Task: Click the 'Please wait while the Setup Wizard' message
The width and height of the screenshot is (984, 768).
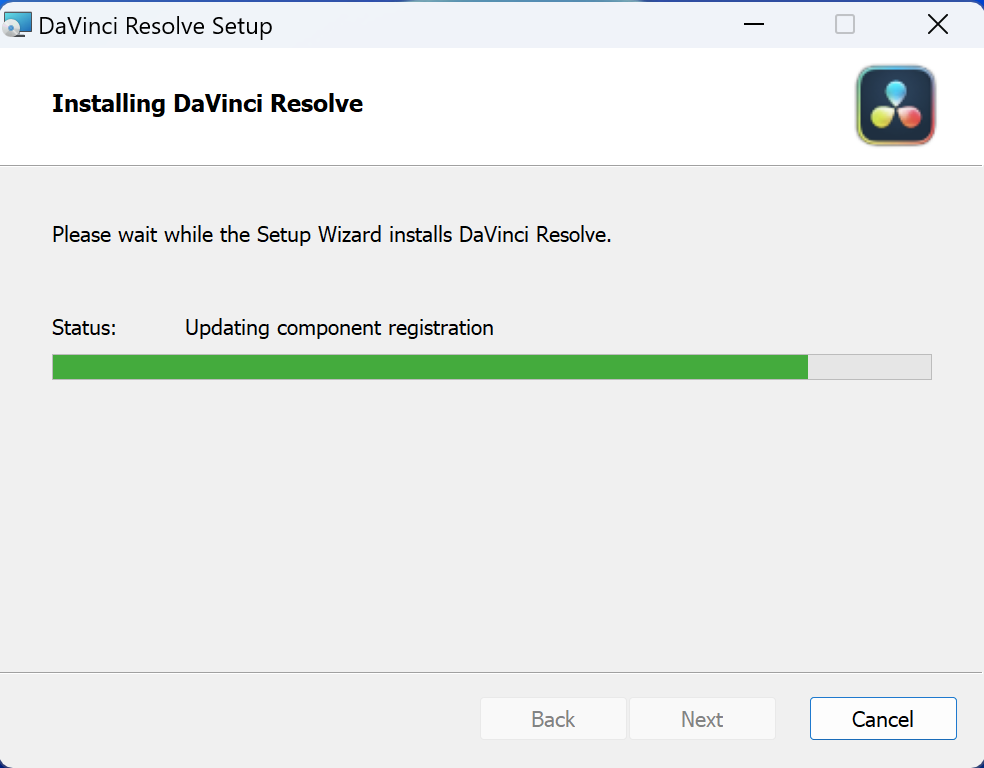Action: click(331, 236)
